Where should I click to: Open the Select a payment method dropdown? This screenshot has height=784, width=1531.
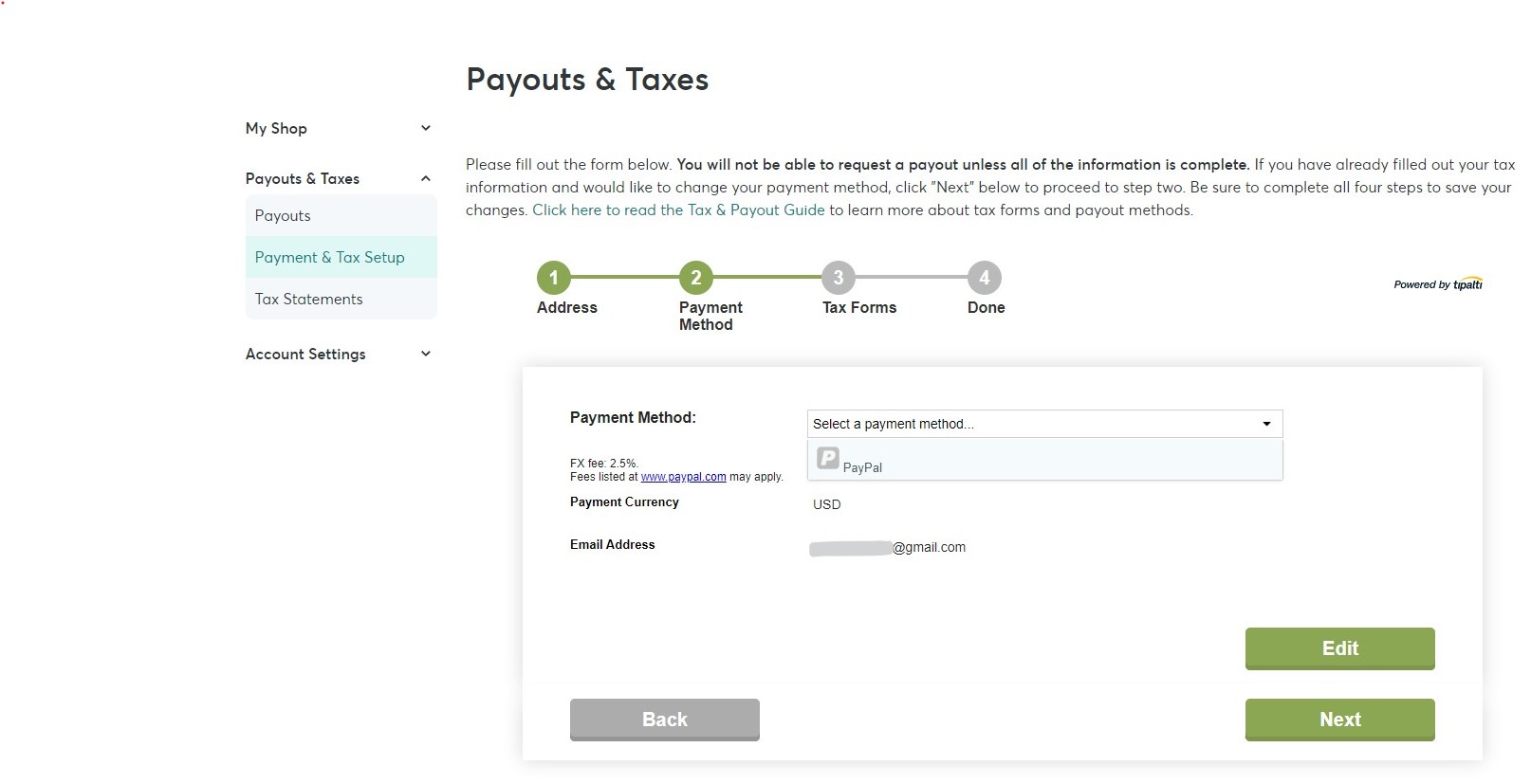tap(1044, 424)
